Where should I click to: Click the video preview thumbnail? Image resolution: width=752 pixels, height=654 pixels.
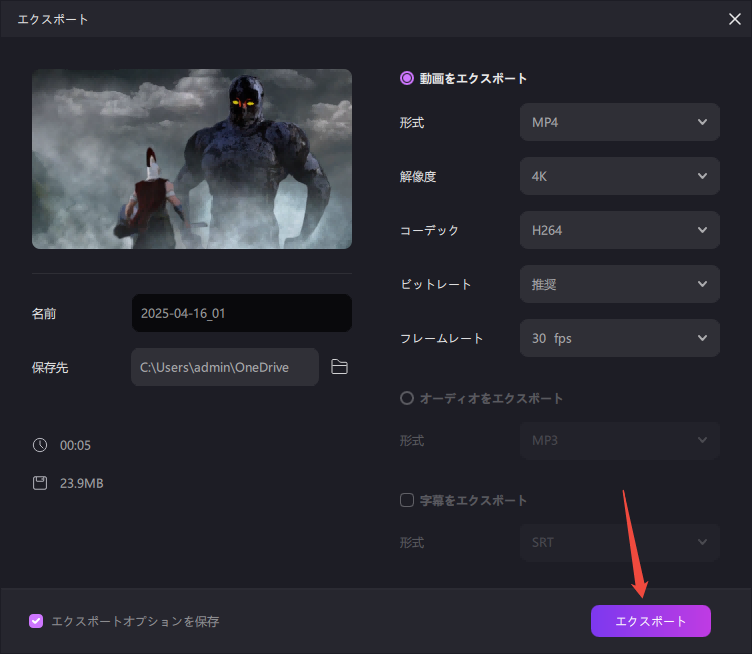(x=192, y=159)
